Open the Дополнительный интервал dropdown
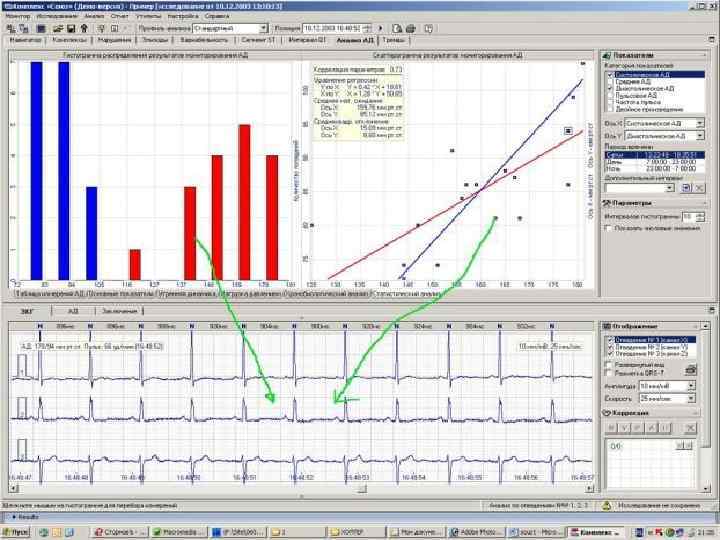Screen dimensions: 720x540 [670, 188]
